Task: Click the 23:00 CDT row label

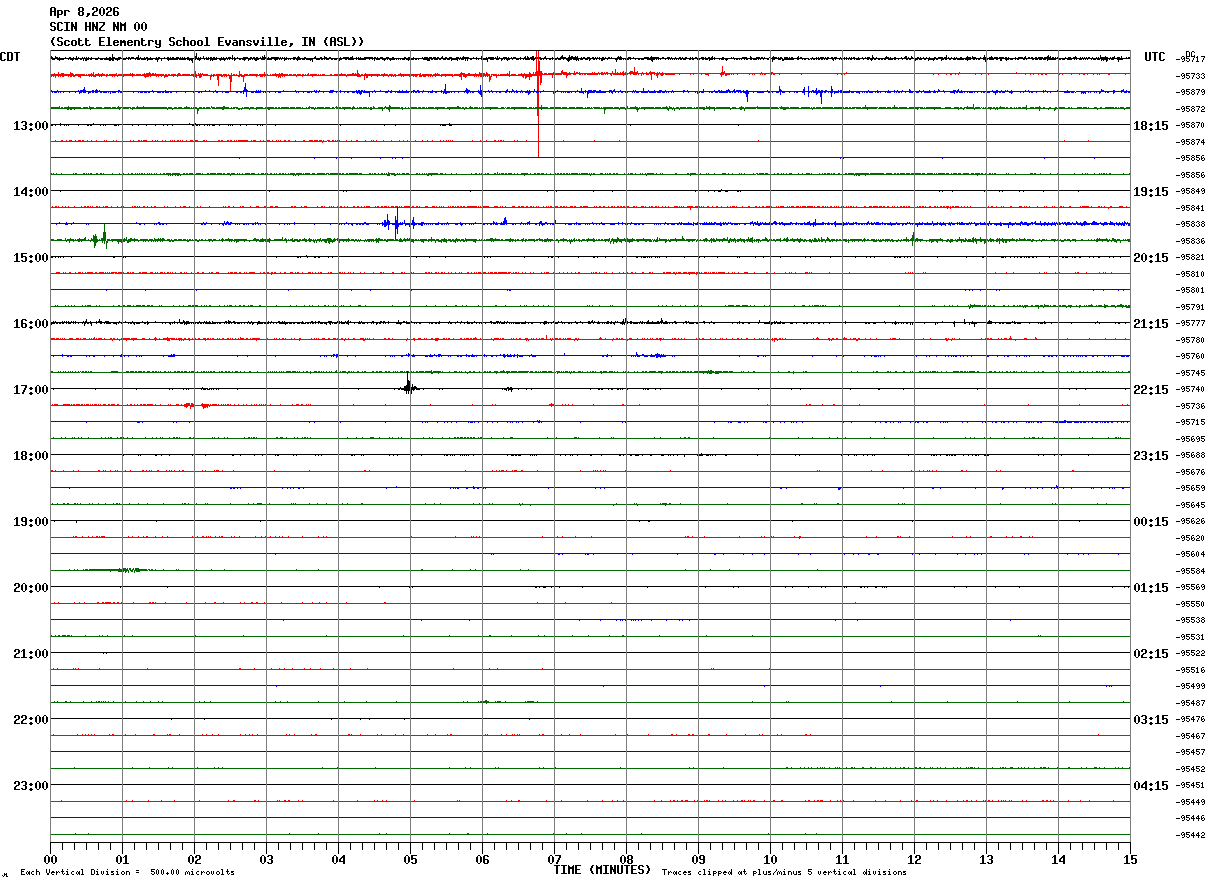Action: tap(30, 785)
